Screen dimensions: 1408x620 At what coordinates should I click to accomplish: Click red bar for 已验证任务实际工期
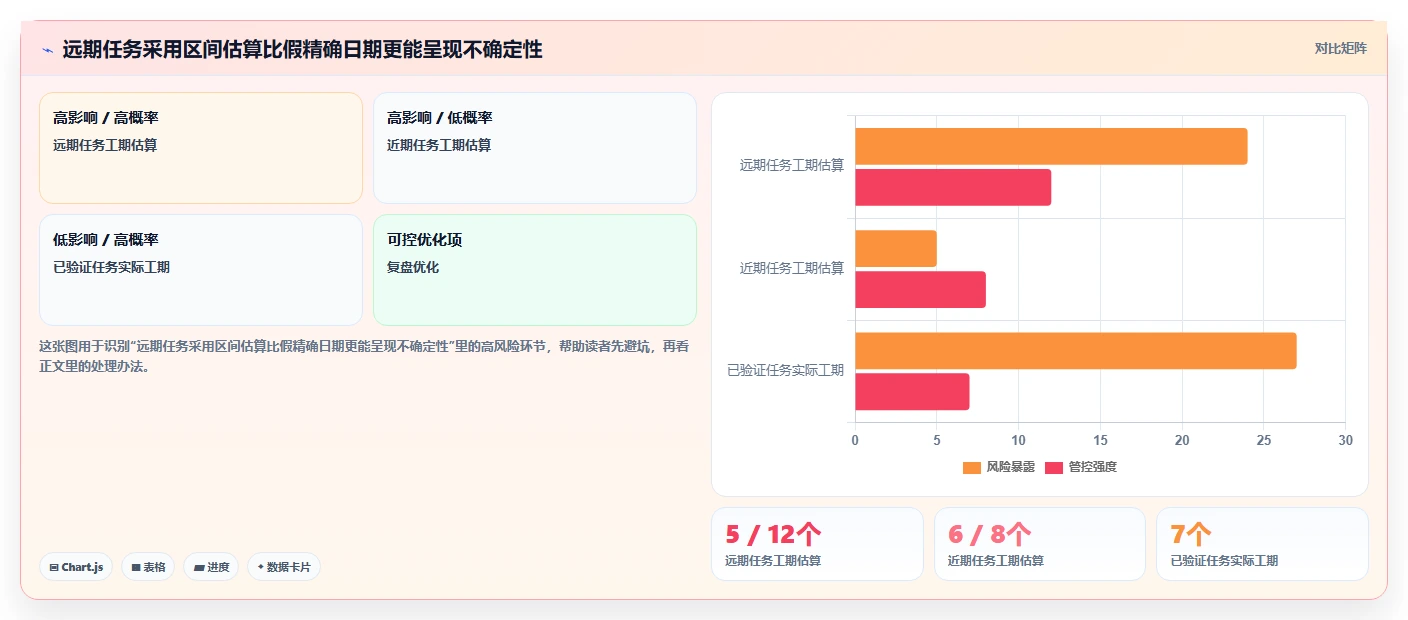pos(912,391)
